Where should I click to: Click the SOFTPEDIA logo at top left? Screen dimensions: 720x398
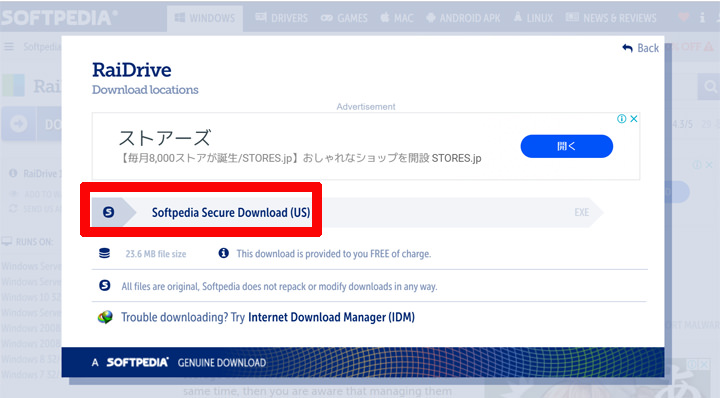click(59, 18)
